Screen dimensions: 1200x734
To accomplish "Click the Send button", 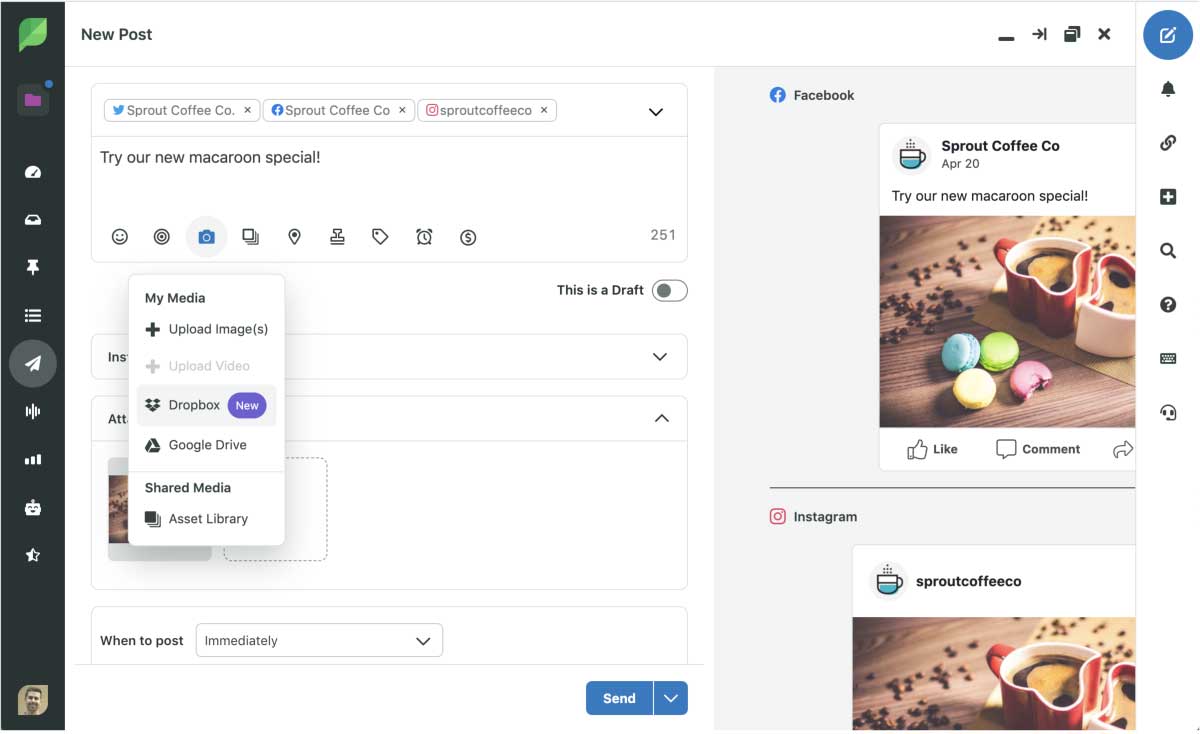I will (x=619, y=698).
